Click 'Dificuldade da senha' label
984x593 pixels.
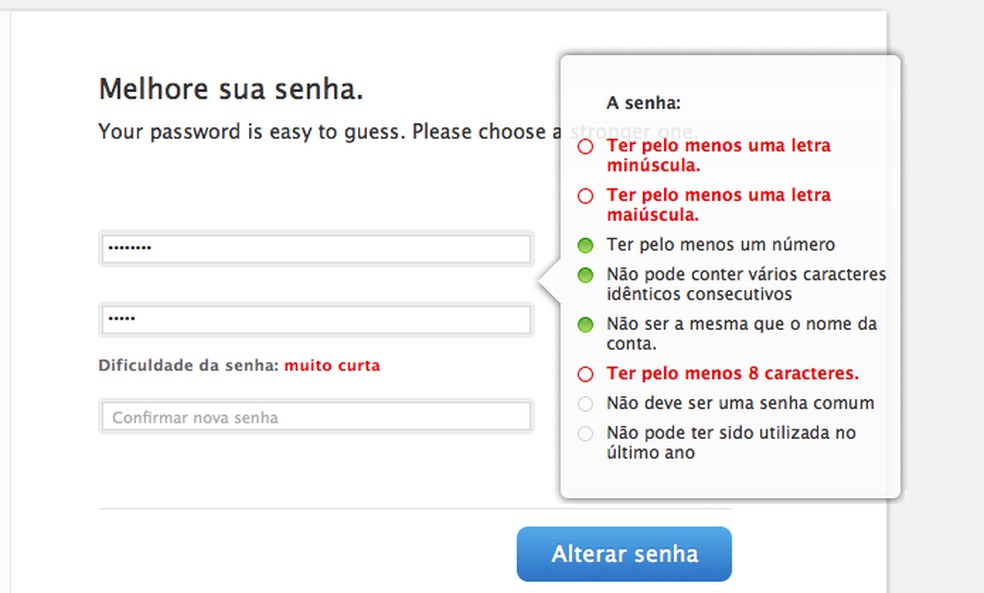[187, 366]
